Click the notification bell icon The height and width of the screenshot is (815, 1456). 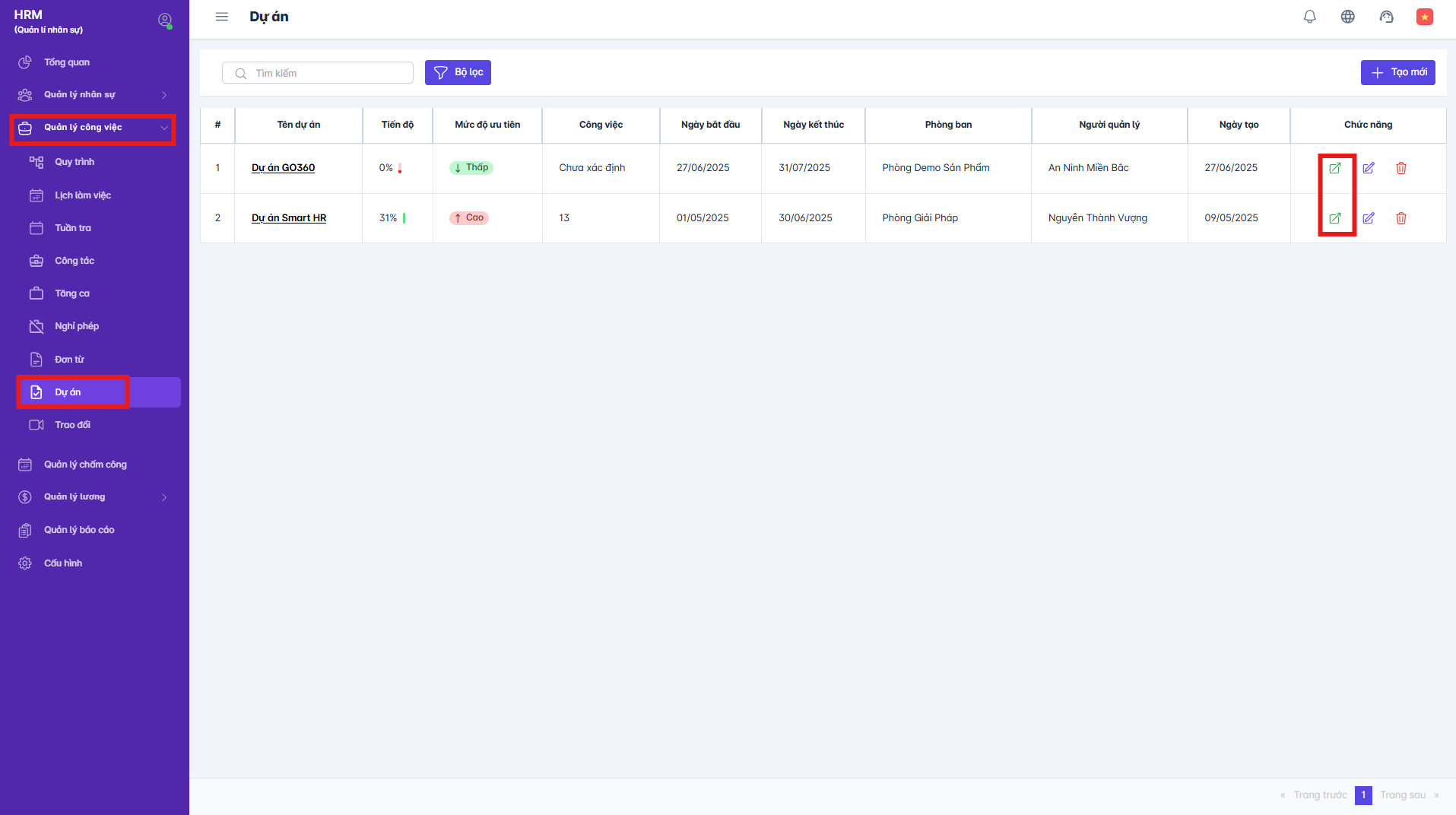(1309, 17)
